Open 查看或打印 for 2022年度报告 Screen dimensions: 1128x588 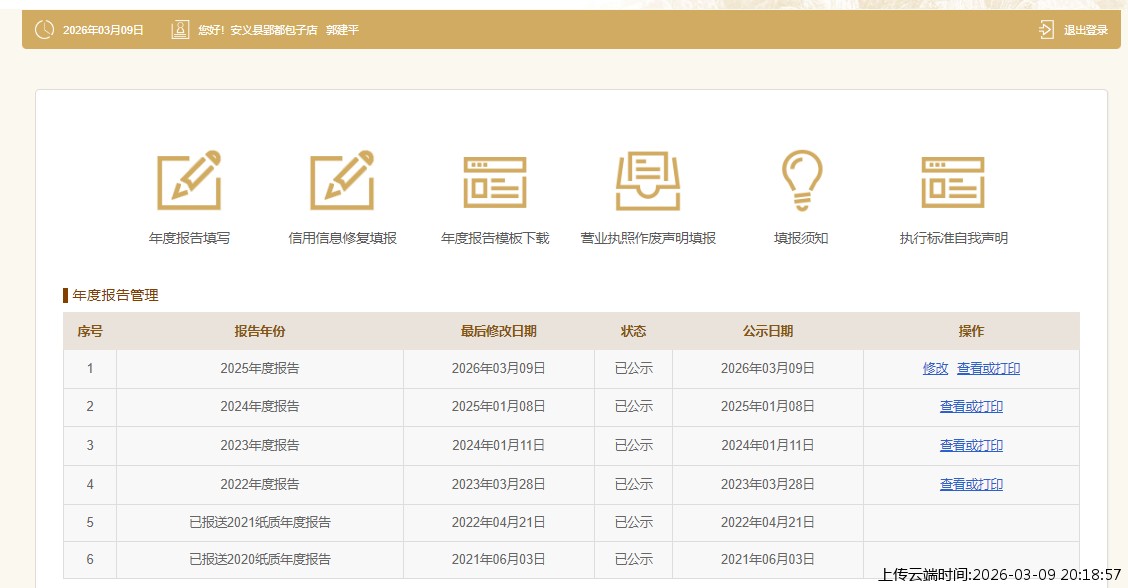click(971, 485)
